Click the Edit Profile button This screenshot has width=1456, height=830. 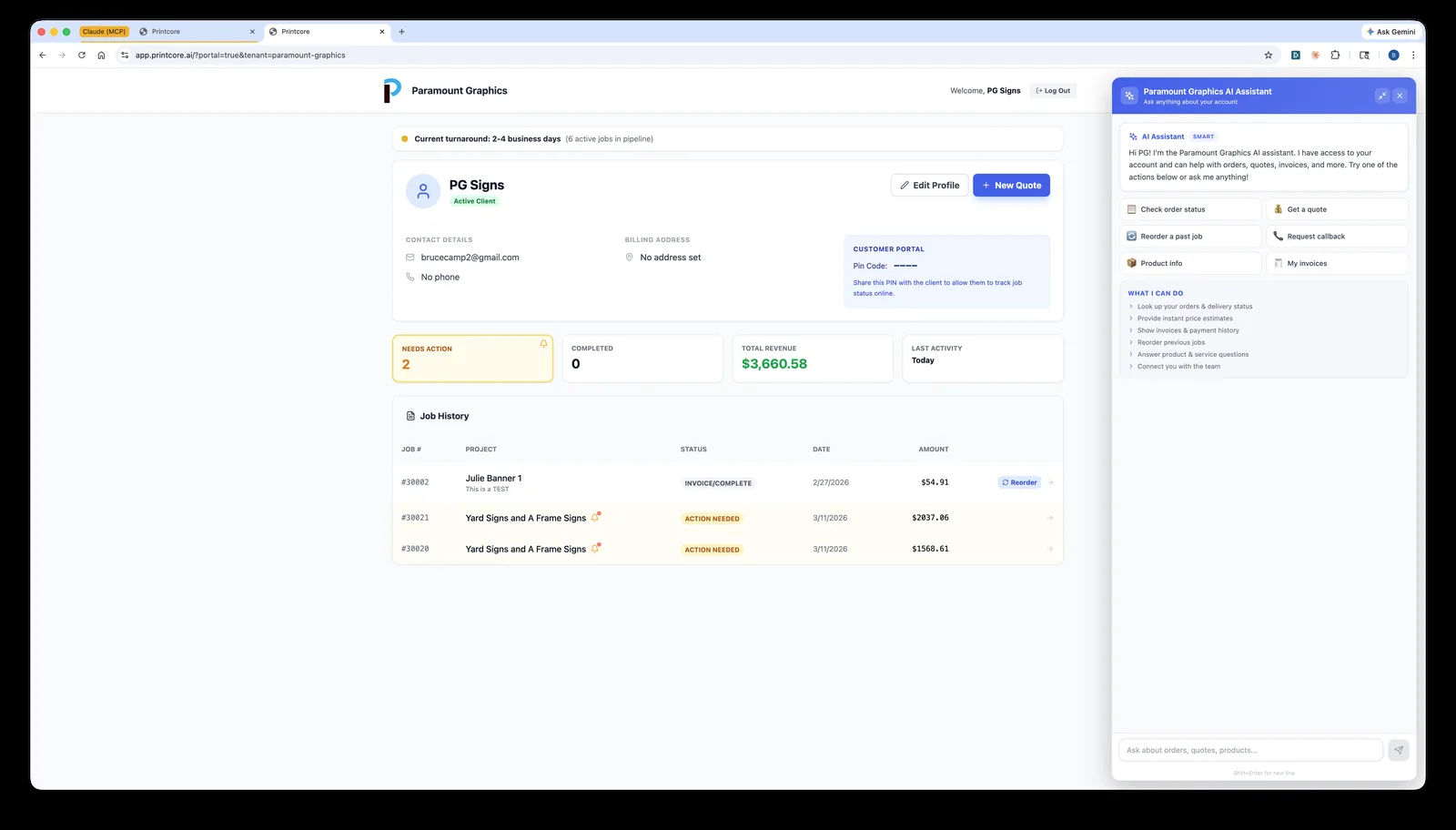coord(929,186)
